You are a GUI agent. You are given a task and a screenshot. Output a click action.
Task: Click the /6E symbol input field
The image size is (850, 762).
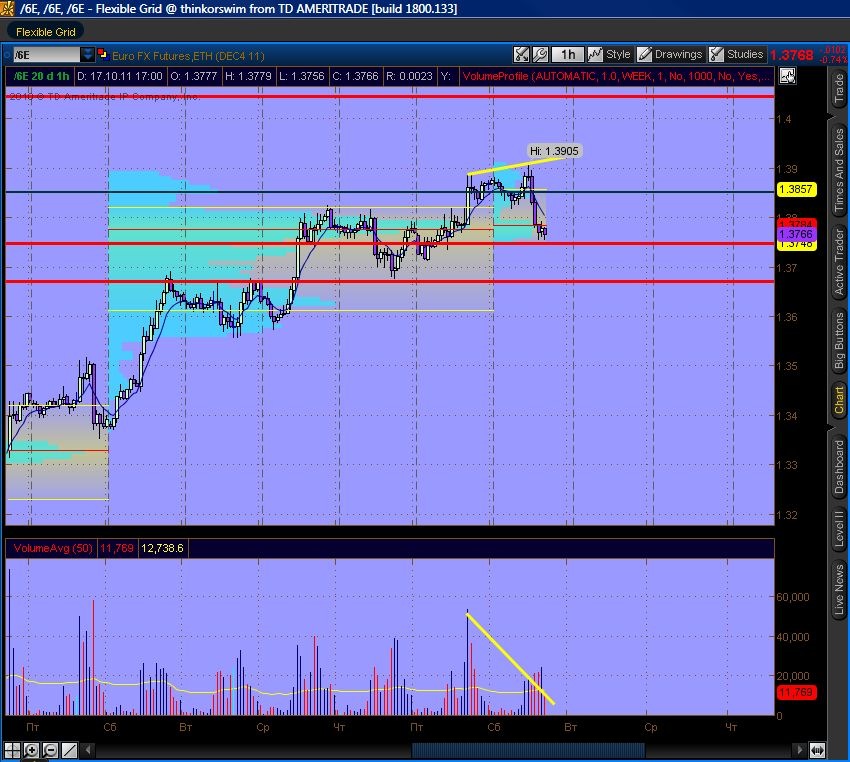tap(47, 55)
